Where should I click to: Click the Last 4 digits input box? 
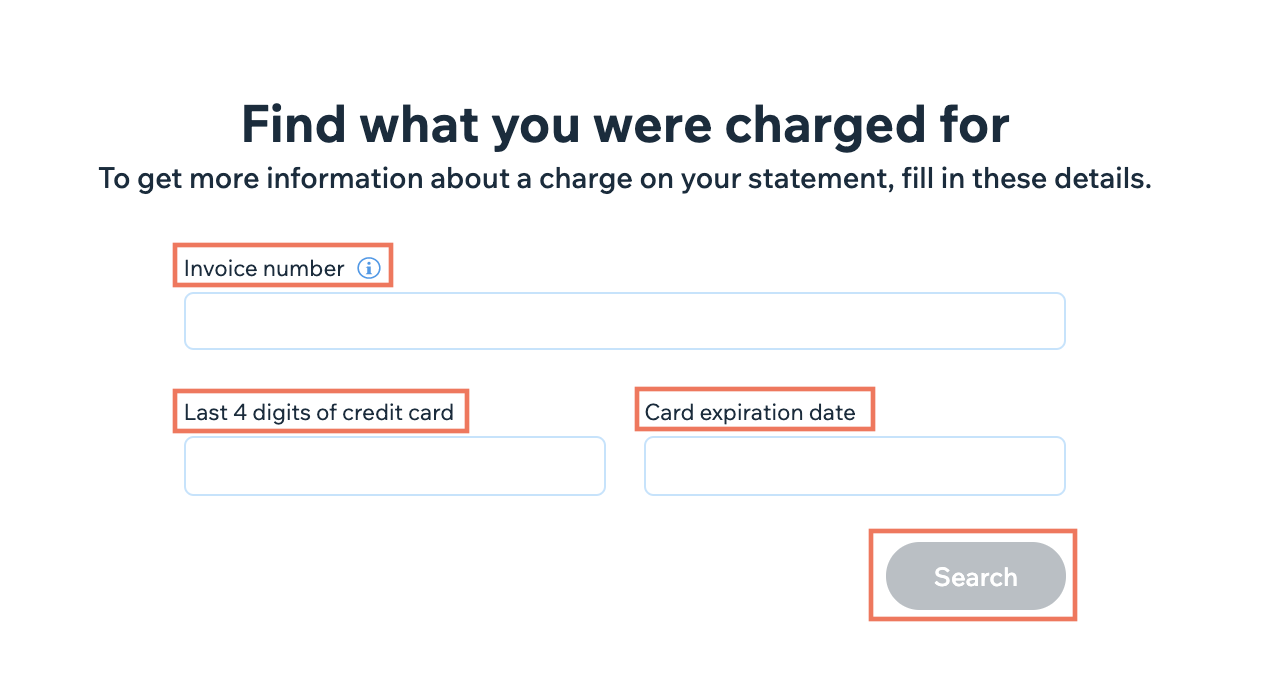pyautogui.click(x=395, y=466)
